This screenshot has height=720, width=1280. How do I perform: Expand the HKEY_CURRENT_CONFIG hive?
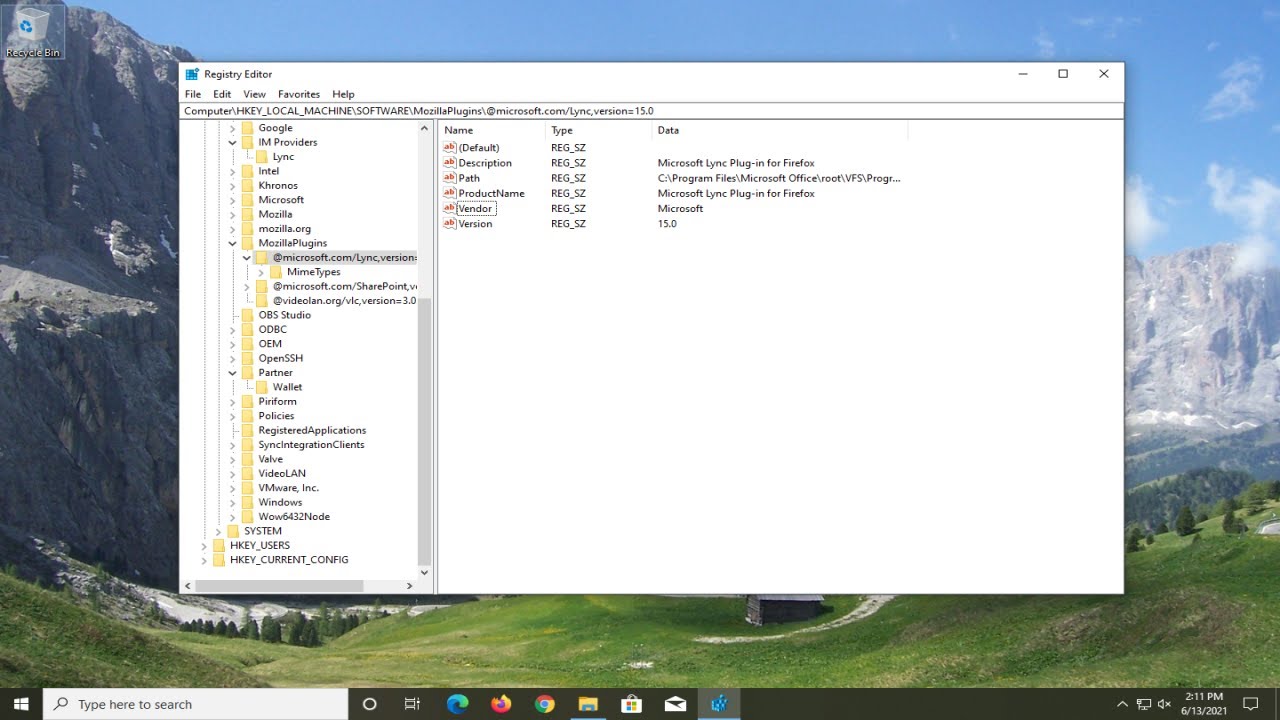click(204, 560)
